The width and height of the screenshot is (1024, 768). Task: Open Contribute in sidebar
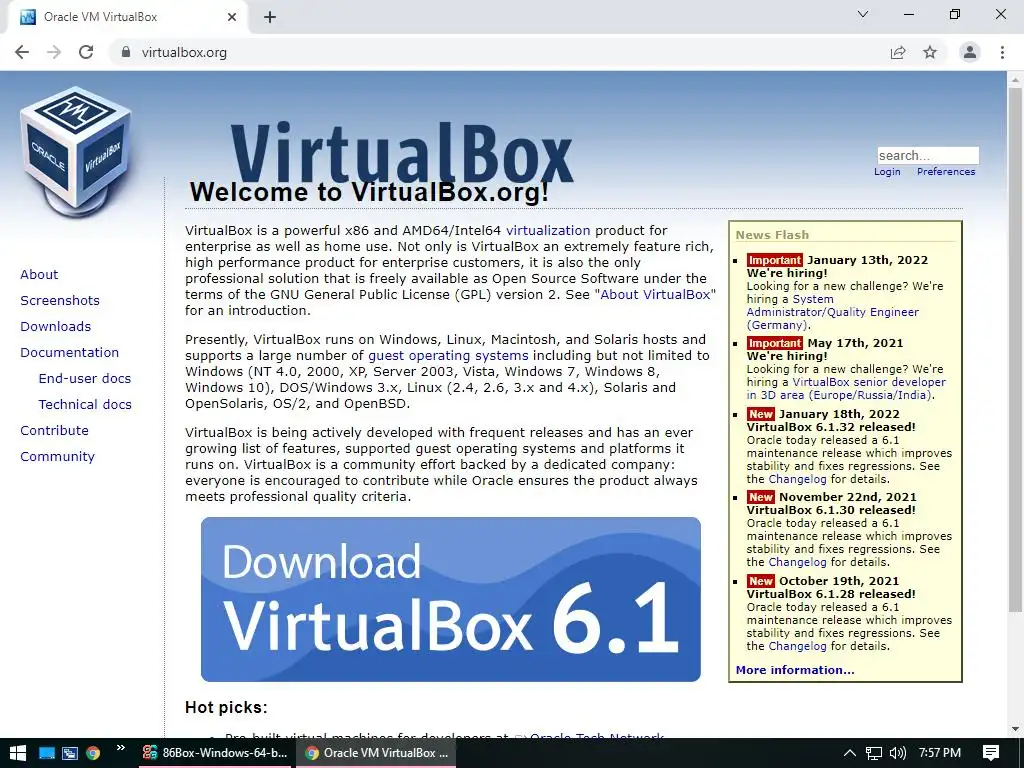(54, 430)
